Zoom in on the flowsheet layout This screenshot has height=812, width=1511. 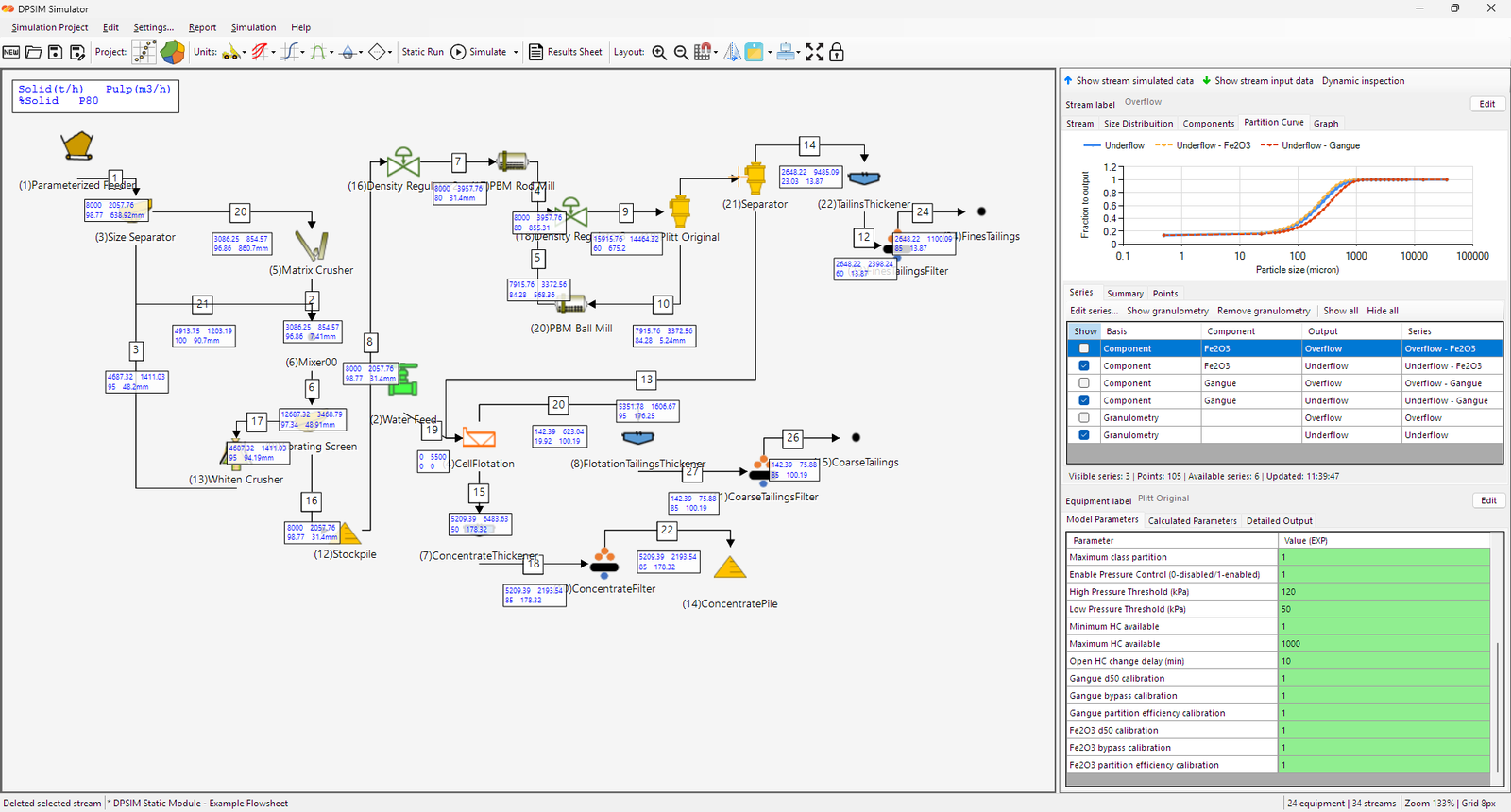[x=659, y=52]
